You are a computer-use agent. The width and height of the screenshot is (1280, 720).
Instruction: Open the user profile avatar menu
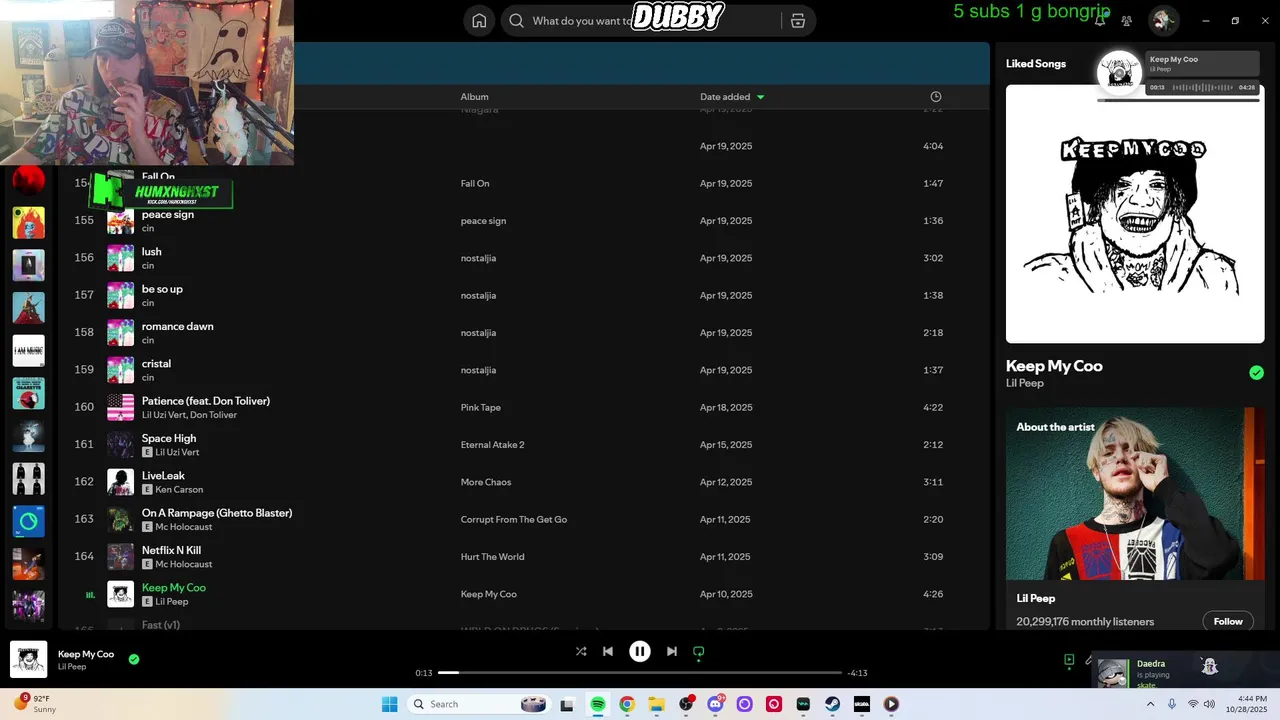[1162, 20]
